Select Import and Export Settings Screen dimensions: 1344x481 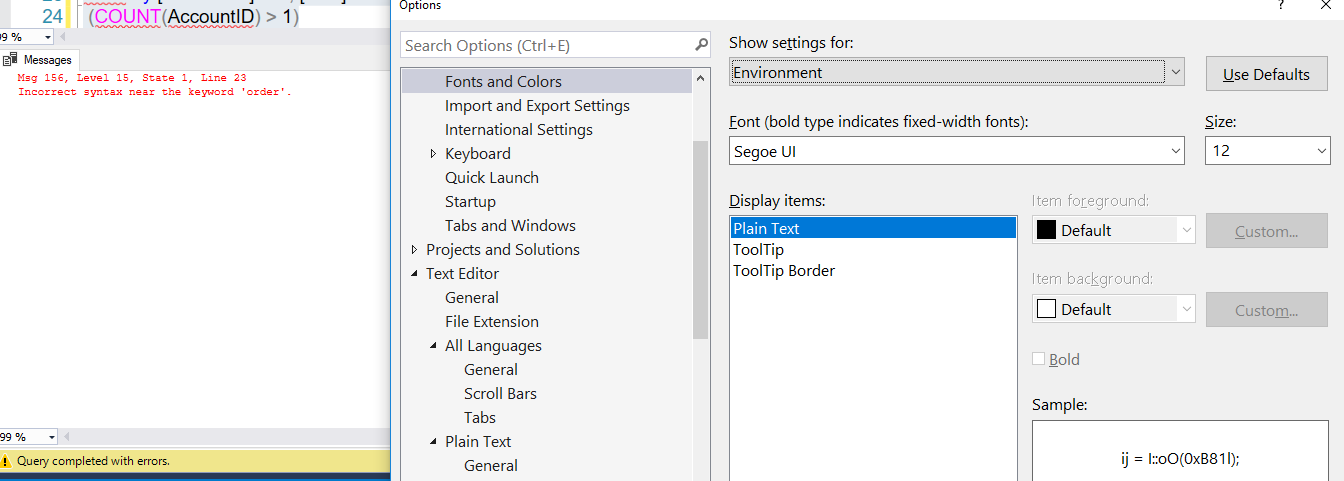point(537,106)
